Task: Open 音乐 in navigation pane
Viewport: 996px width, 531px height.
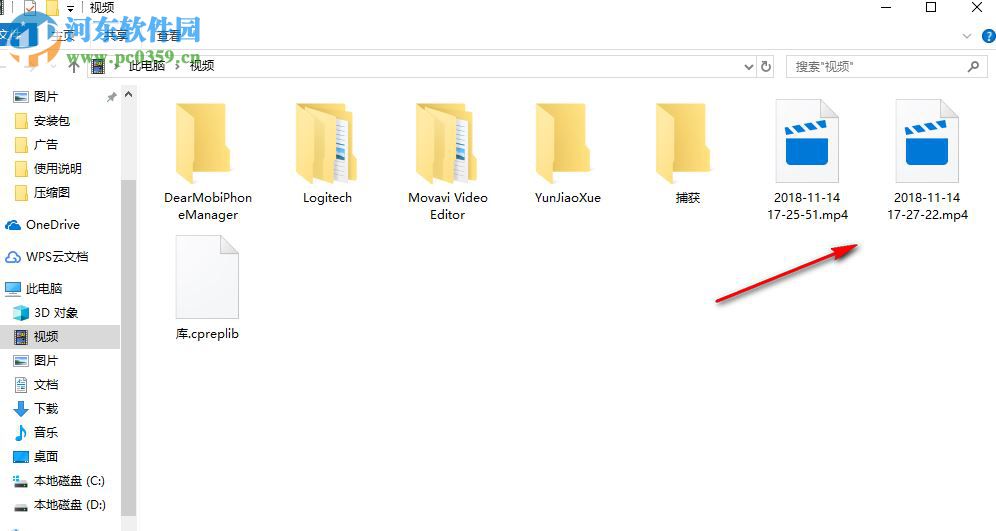Action: (x=36, y=433)
